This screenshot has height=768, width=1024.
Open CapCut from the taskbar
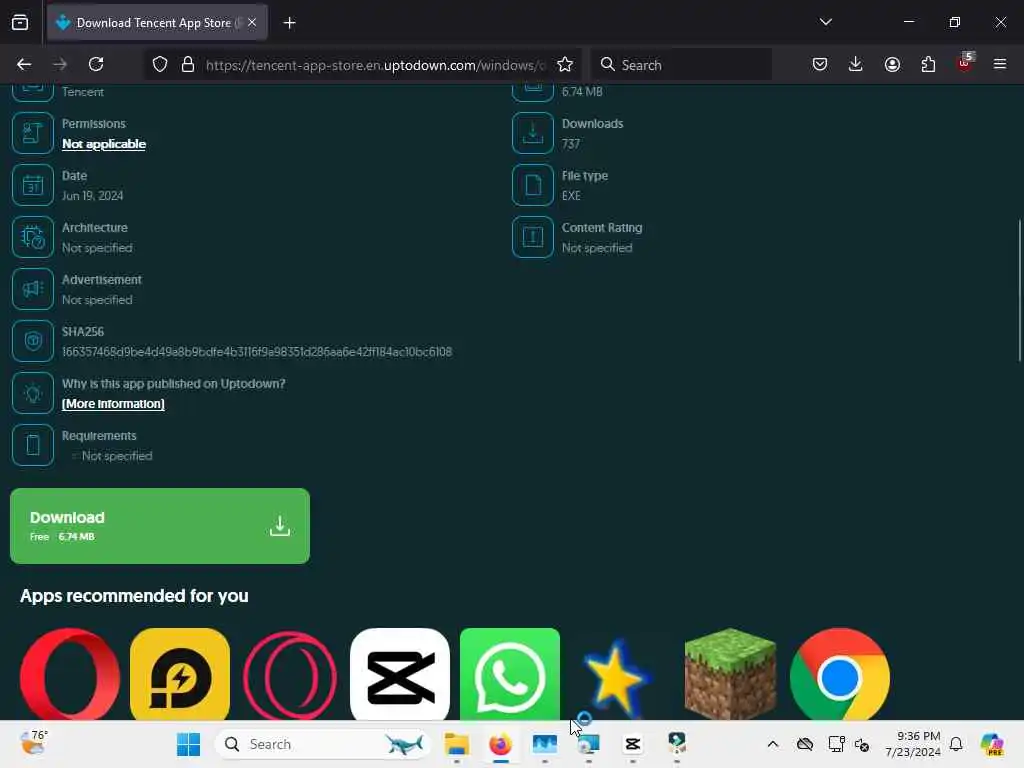(632, 744)
